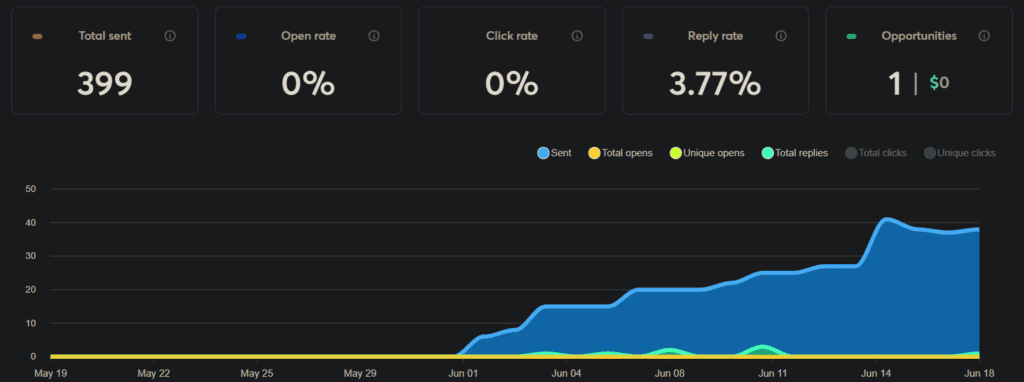
Task: Enable the Total clicks legend series
Action: [x=876, y=153]
